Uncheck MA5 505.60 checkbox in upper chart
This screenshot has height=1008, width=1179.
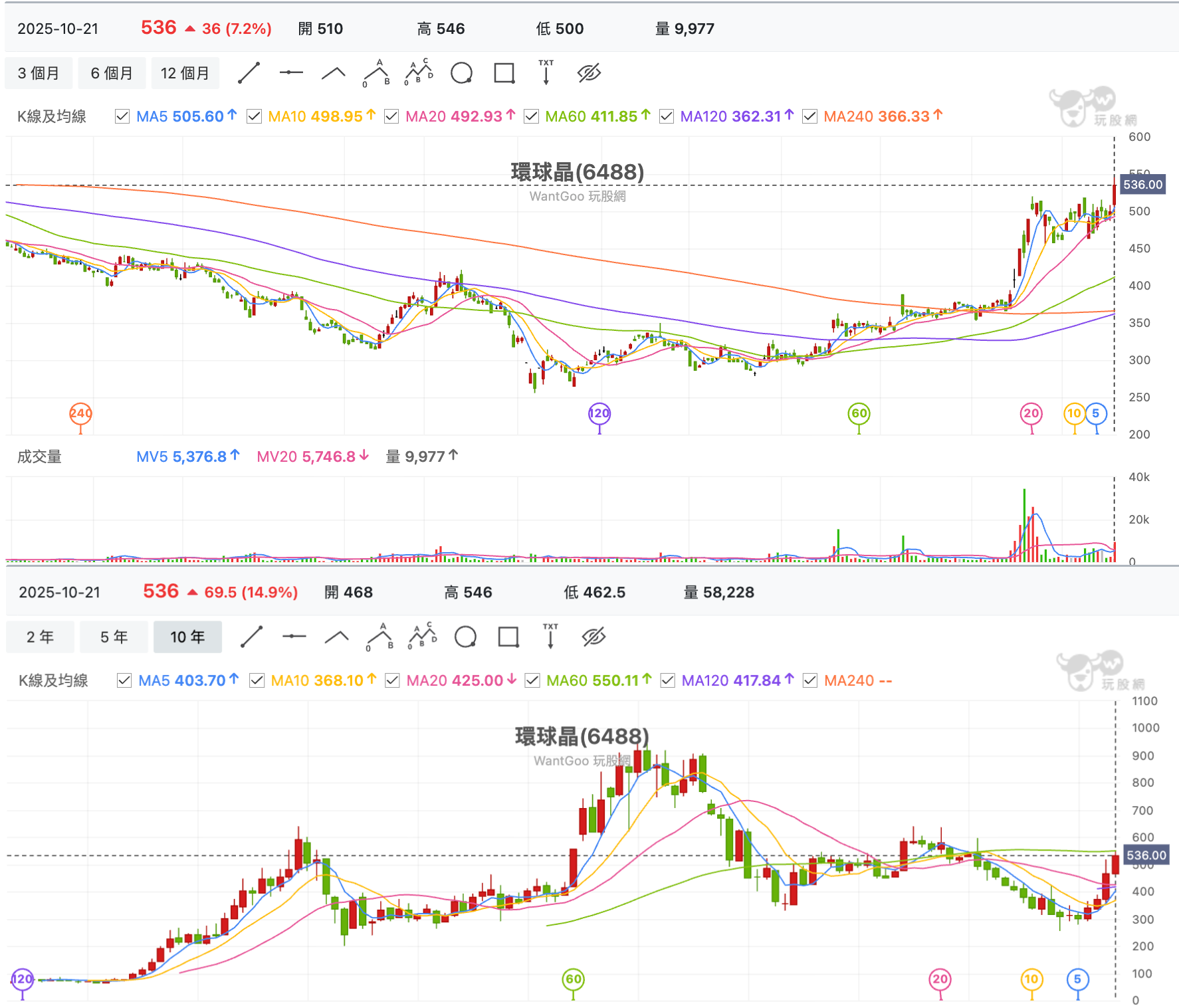tap(122, 116)
